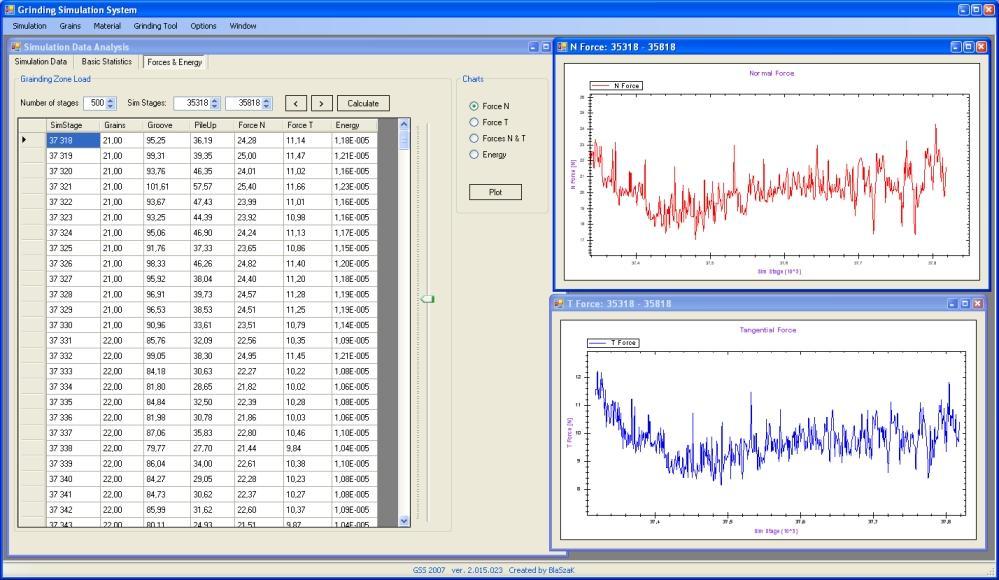Click the Force T column header
The width and height of the screenshot is (999, 580).
(308, 125)
